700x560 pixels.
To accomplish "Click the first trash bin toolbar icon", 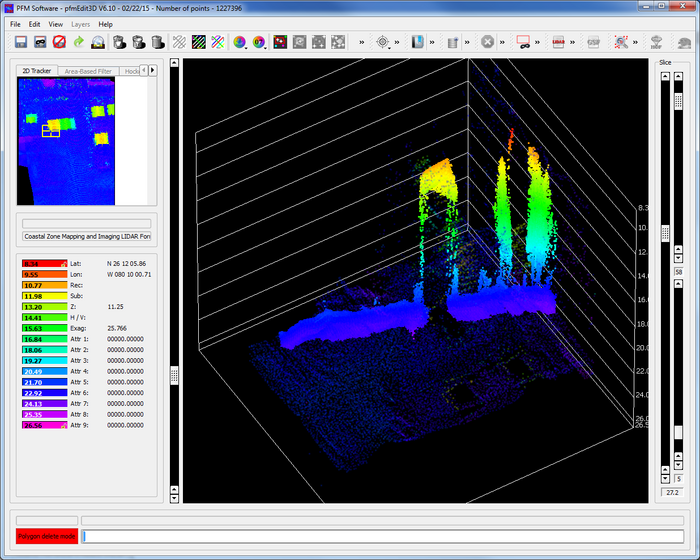I will point(119,42).
